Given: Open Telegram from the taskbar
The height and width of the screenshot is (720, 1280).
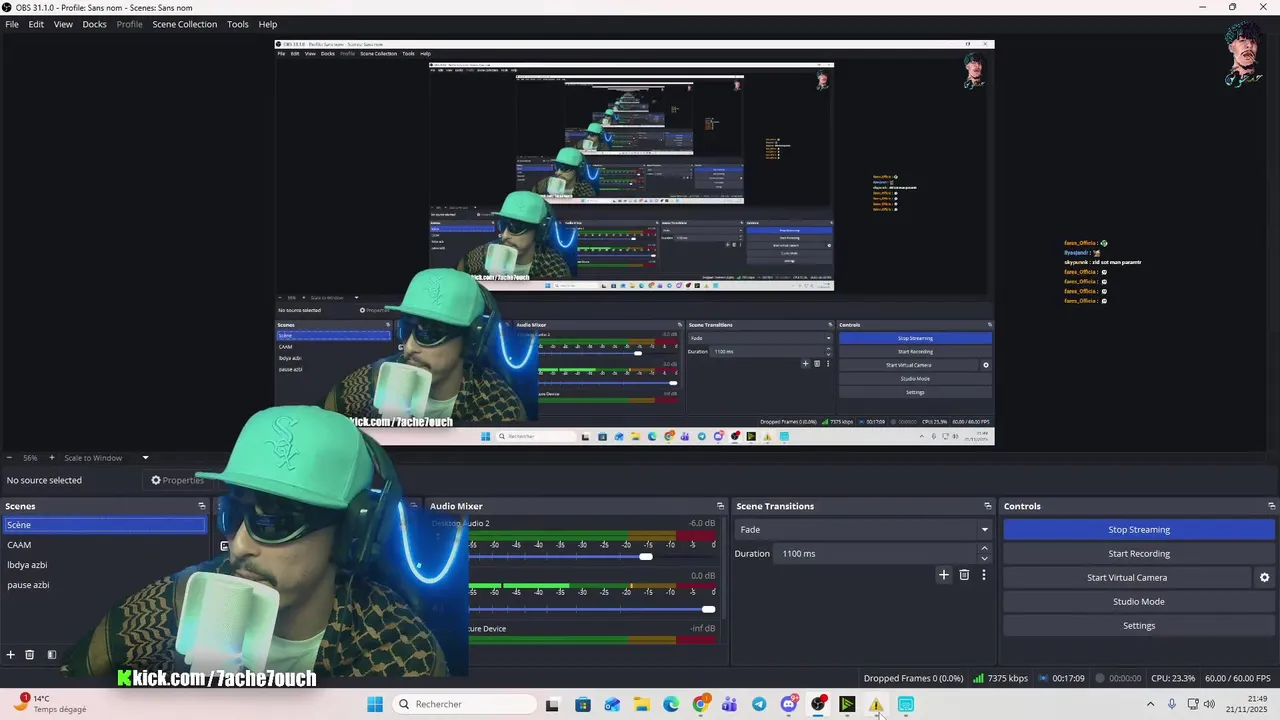Looking at the screenshot, I should 759,705.
